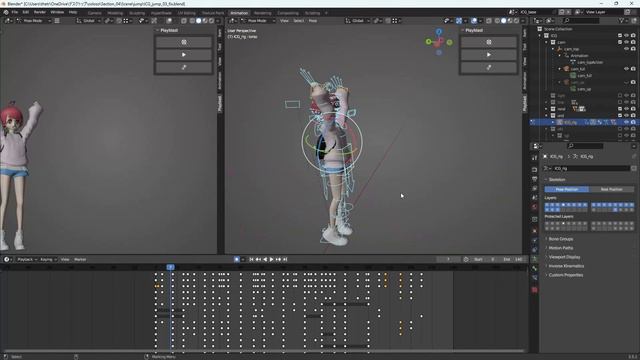Click Playblast play button in User Perspective viewport

point(489,55)
